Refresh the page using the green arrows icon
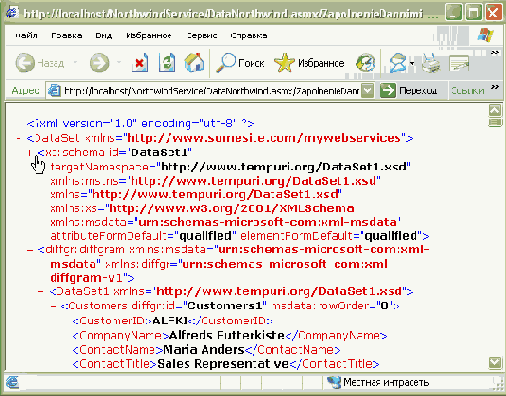 [167, 62]
